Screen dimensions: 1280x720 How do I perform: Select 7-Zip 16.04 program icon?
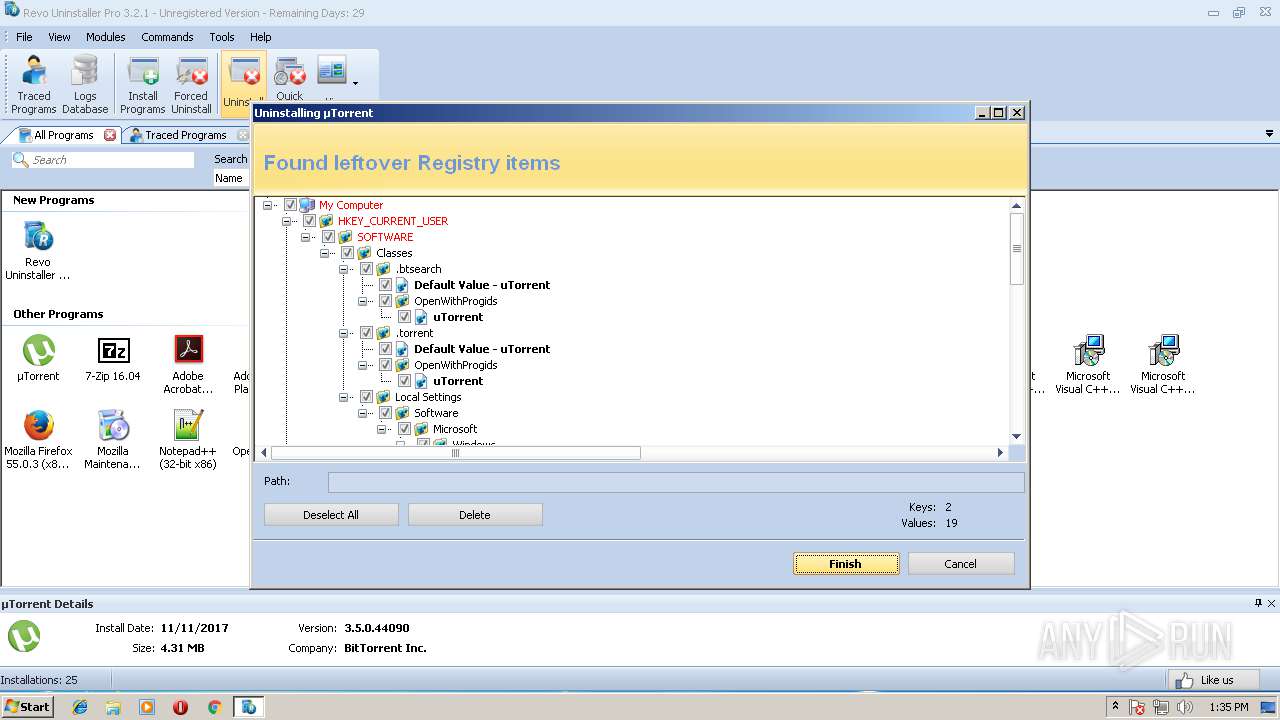113,359
